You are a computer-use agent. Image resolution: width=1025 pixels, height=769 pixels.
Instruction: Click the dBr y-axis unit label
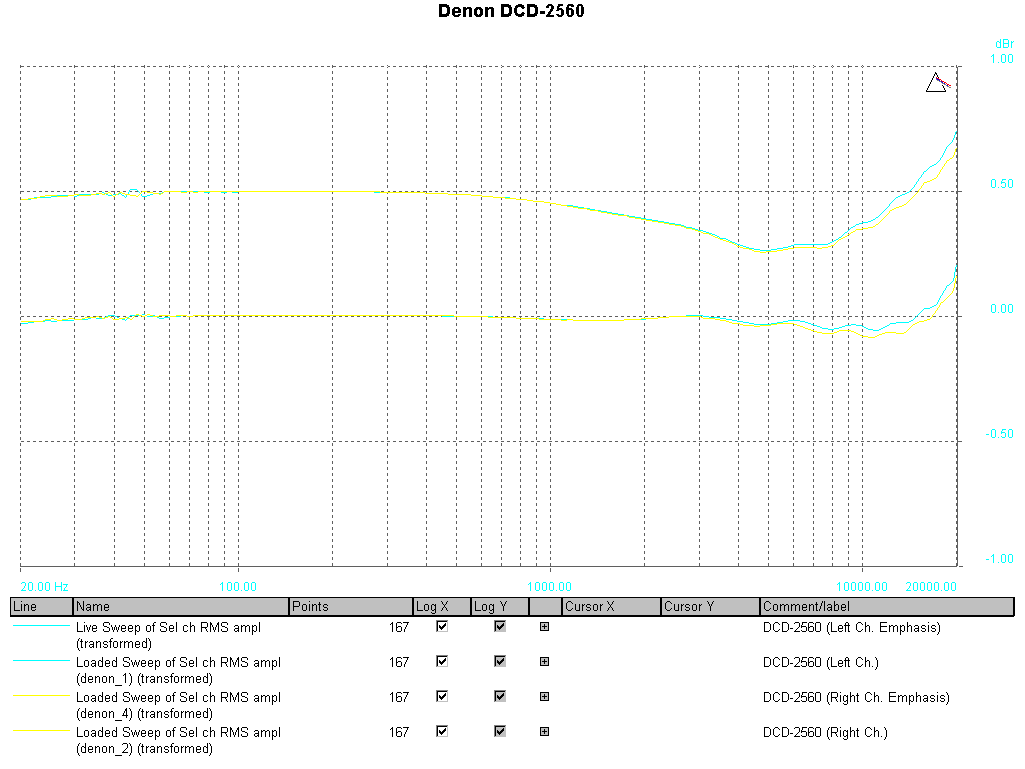pyautogui.click(x=1004, y=44)
